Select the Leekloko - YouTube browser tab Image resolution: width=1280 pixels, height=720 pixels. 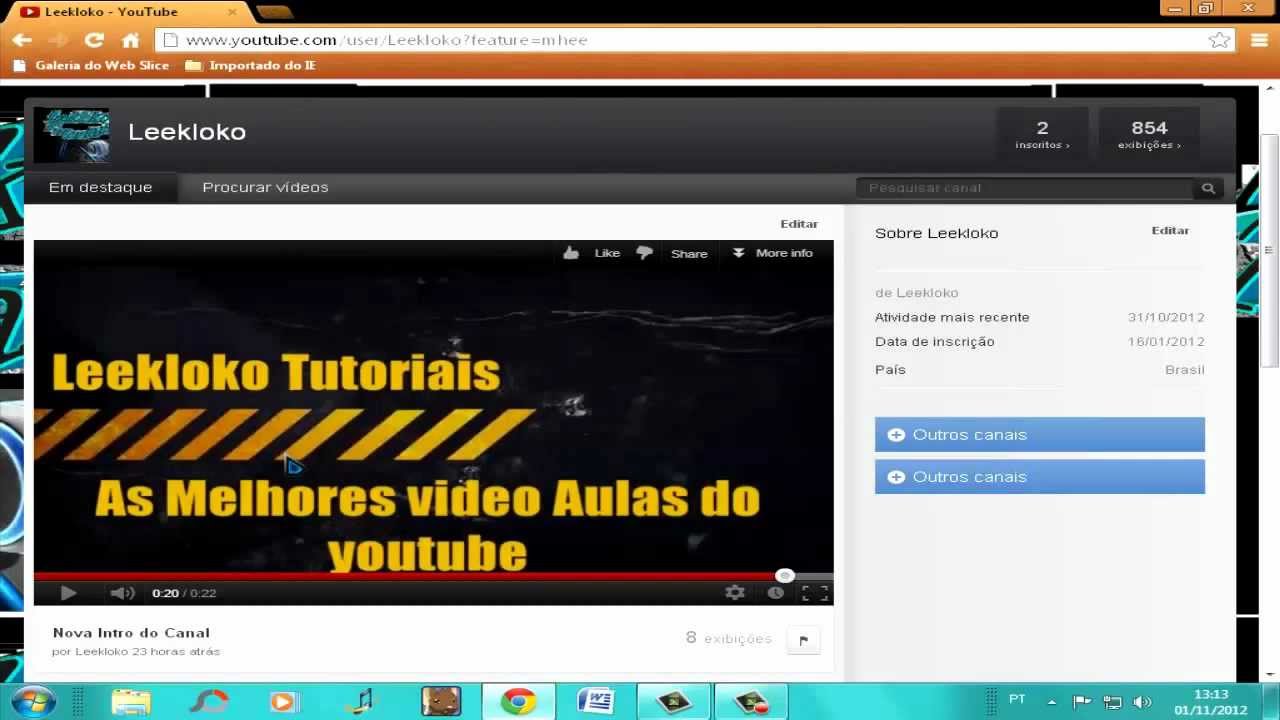tap(124, 12)
